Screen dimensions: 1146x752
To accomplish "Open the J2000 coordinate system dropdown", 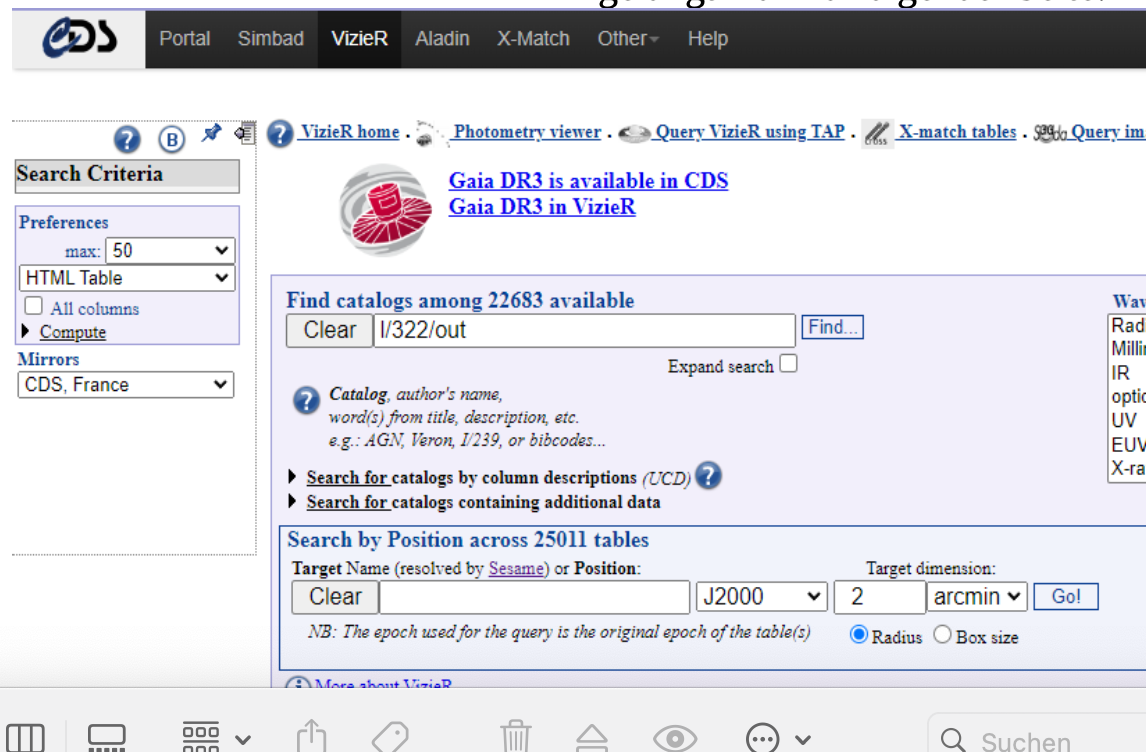I will click(761, 596).
